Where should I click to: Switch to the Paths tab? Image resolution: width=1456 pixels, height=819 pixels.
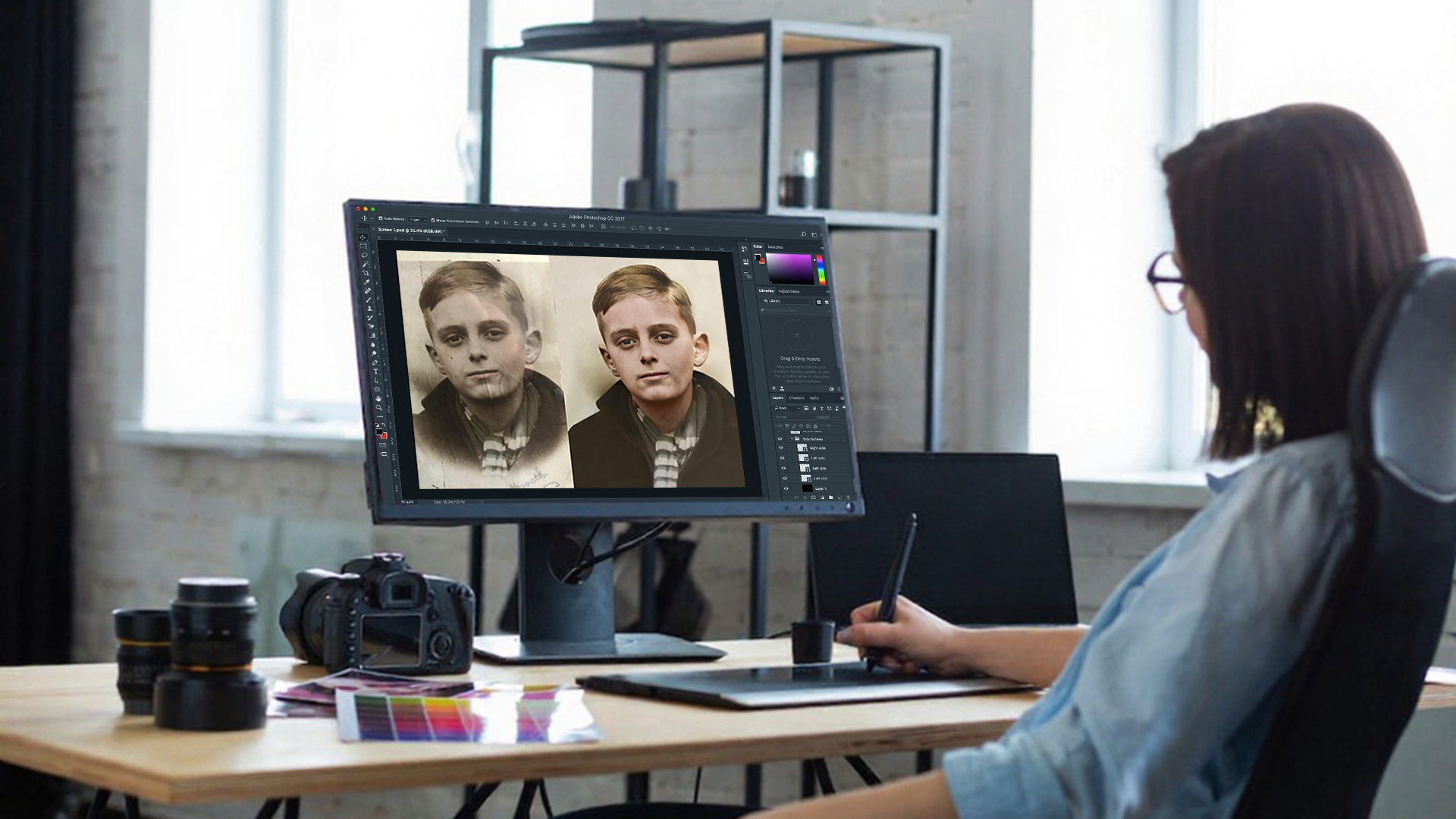(814, 398)
